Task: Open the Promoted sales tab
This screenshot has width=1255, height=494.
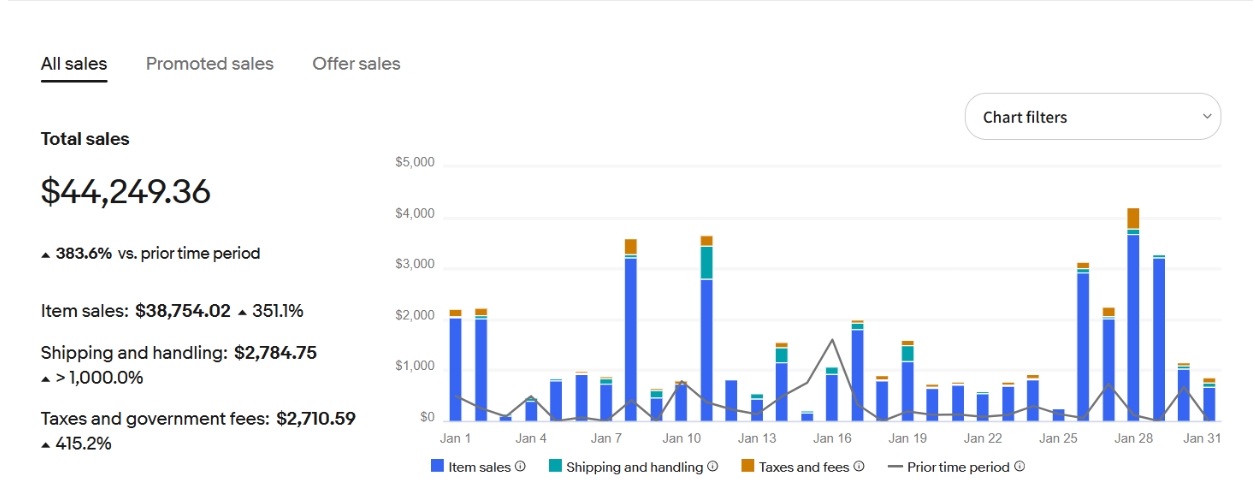Action: (x=209, y=64)
